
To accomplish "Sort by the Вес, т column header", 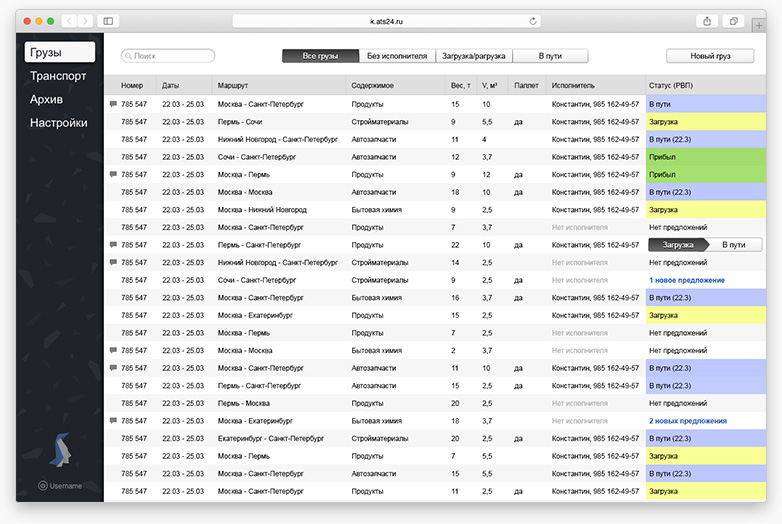I will (x=461, y=85).
